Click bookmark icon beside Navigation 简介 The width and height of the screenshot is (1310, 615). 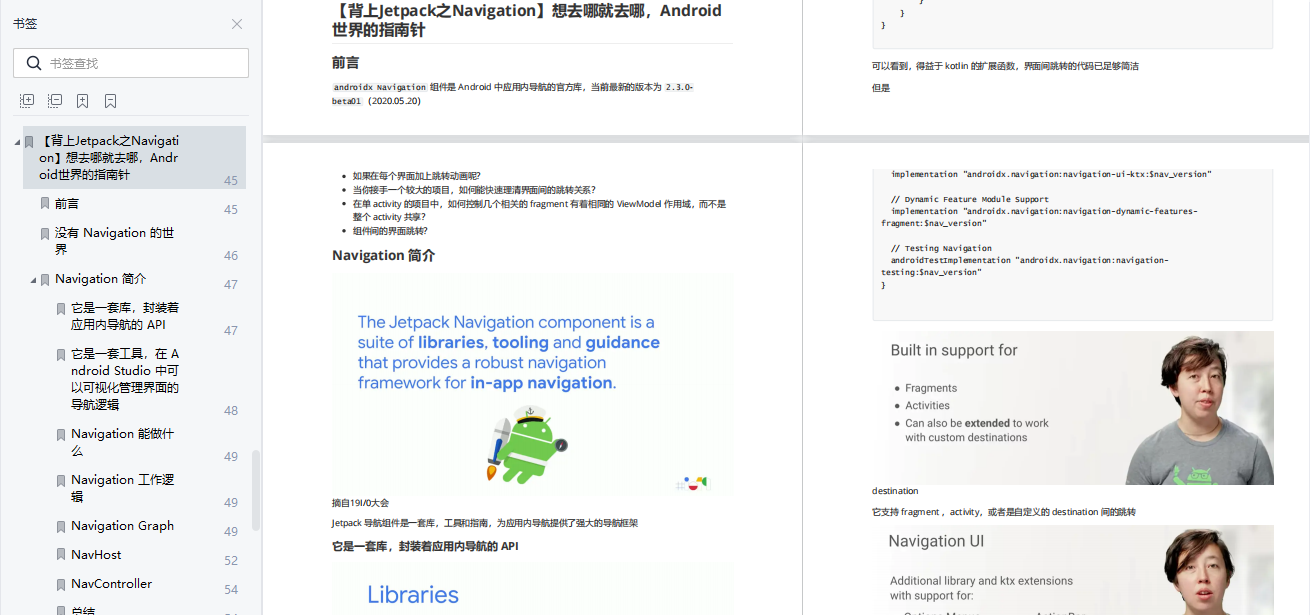pos(45,280)
